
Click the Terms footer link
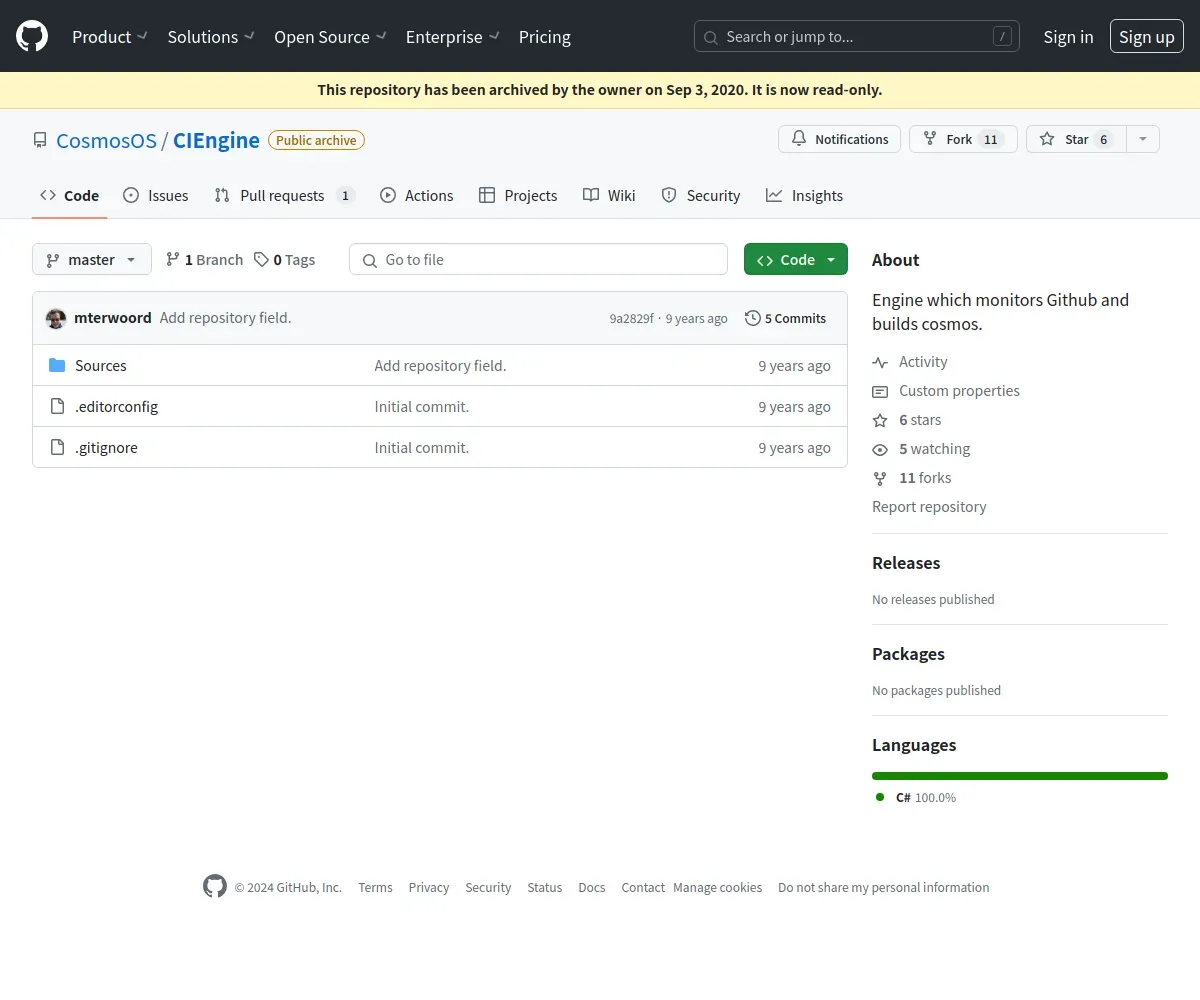pos(375,887)
